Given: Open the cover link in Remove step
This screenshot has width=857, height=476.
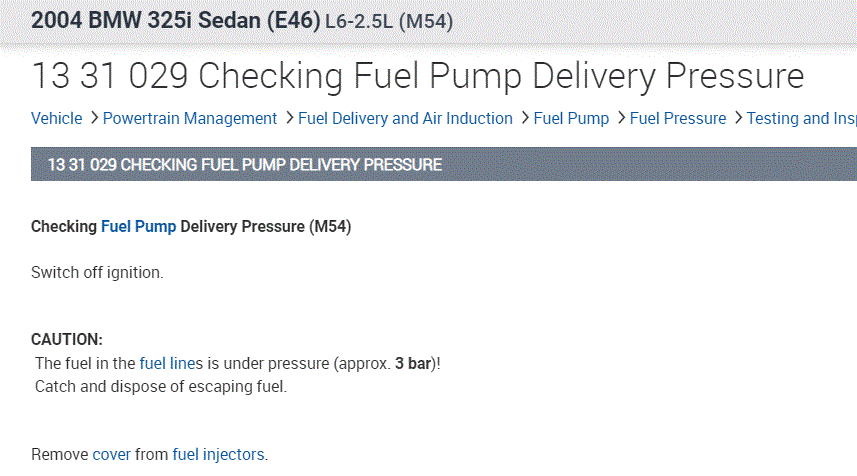Looking at the screenshot, I should pyautogui.click(x=111, y=454).
